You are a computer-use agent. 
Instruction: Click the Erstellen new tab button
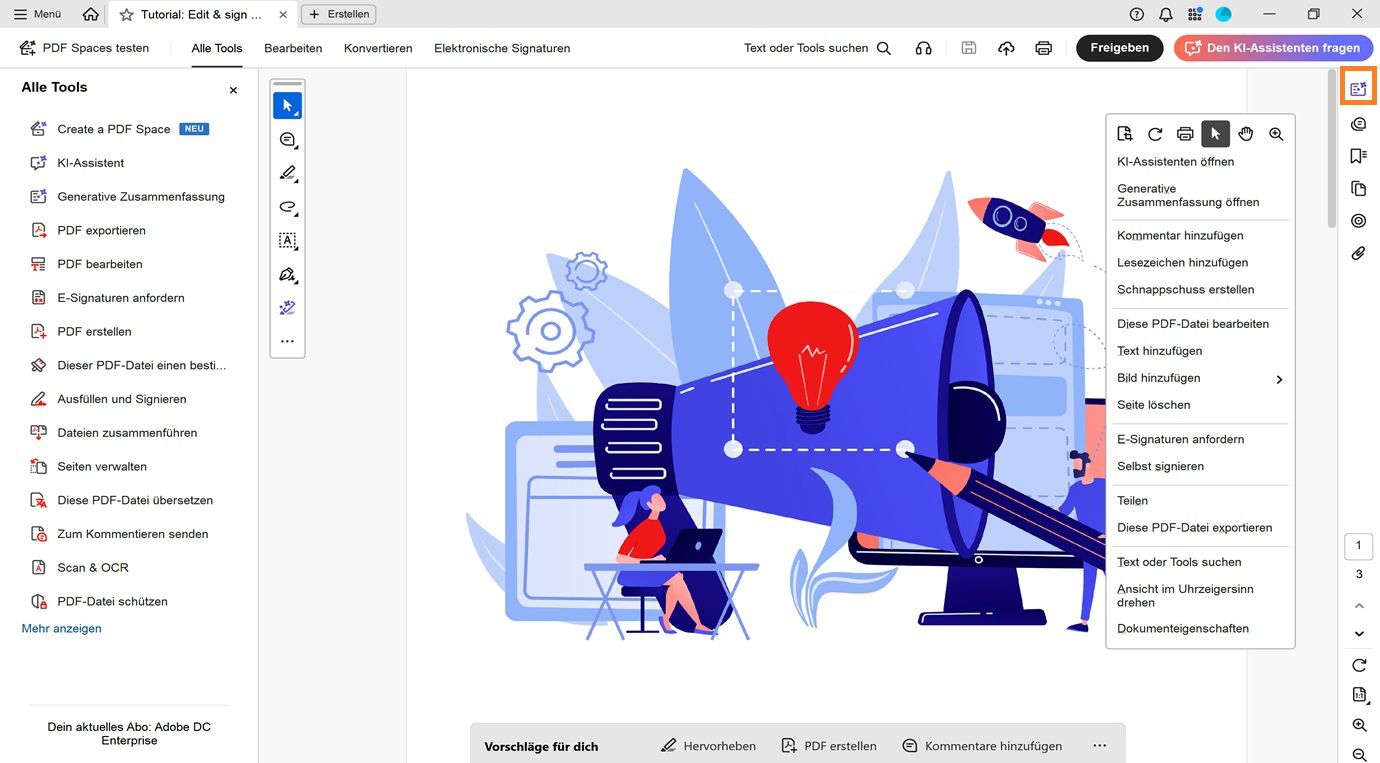[339, 14]
